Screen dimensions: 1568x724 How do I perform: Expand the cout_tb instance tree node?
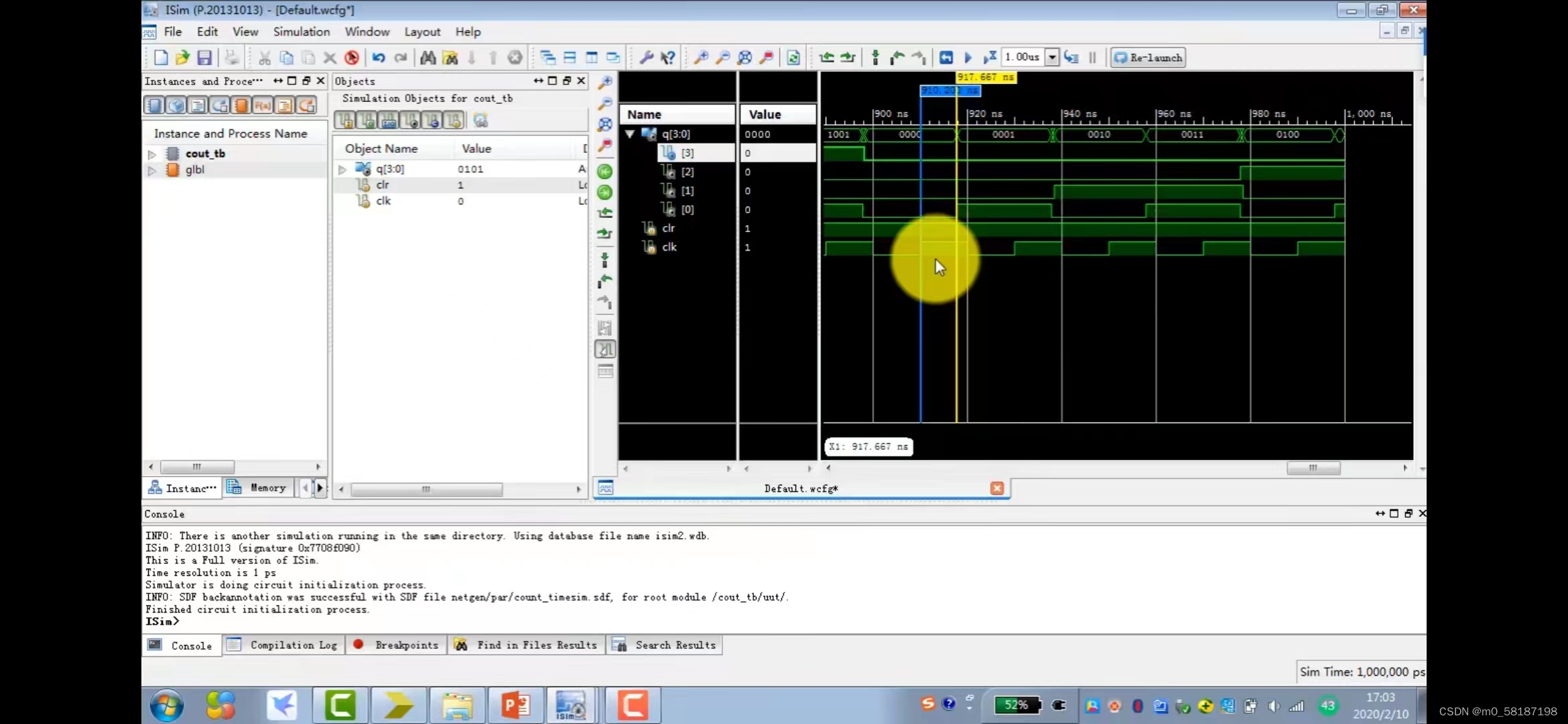pos(152,154)
